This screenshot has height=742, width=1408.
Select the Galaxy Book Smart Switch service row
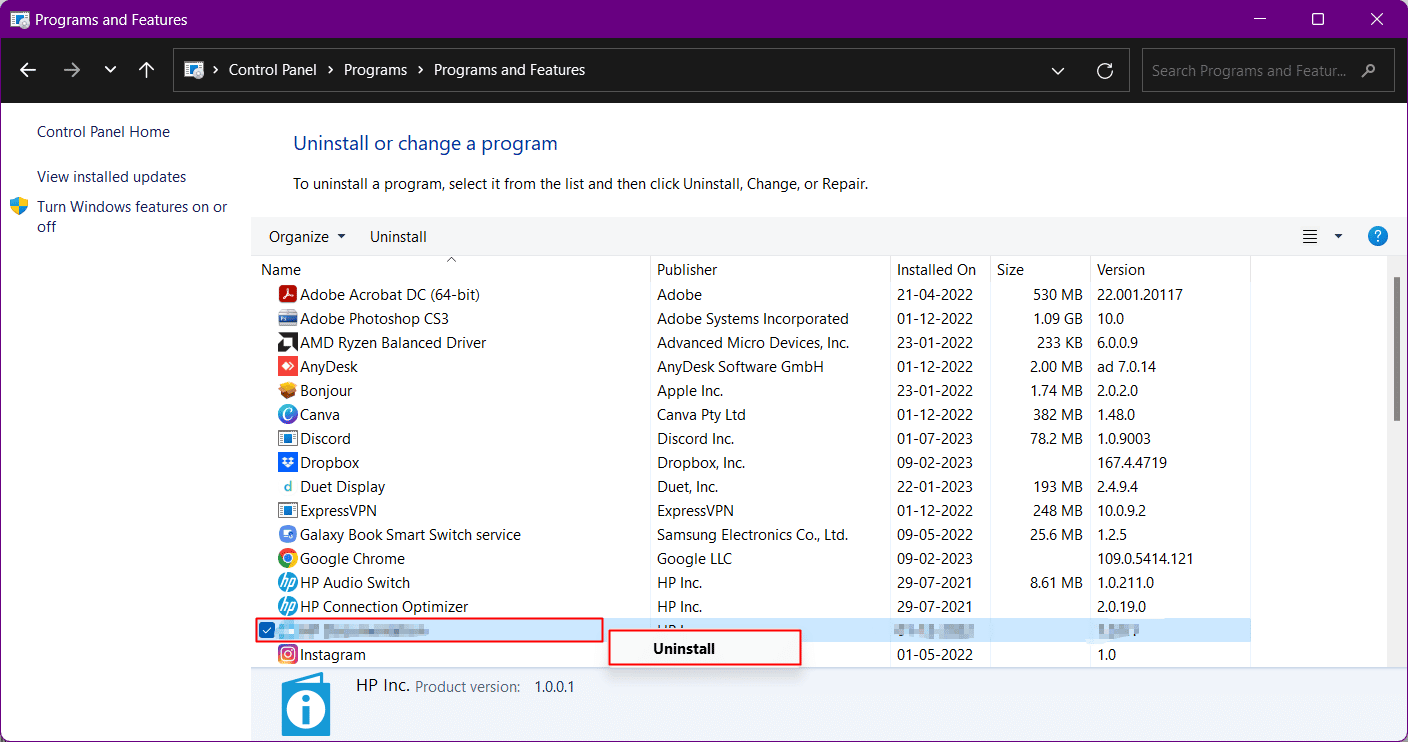[751, 535]
